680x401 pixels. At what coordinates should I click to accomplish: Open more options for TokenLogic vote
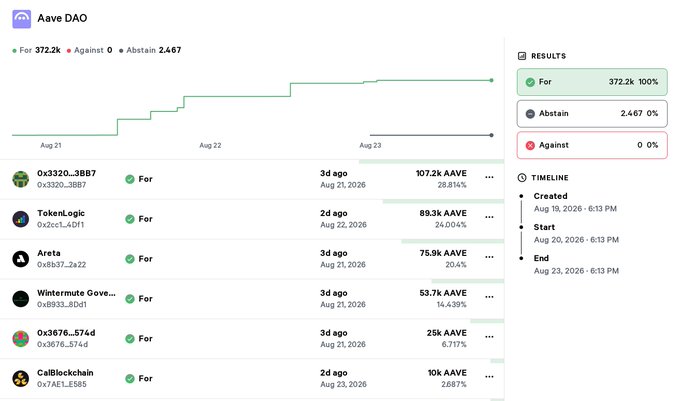click(x=489, y=217)
